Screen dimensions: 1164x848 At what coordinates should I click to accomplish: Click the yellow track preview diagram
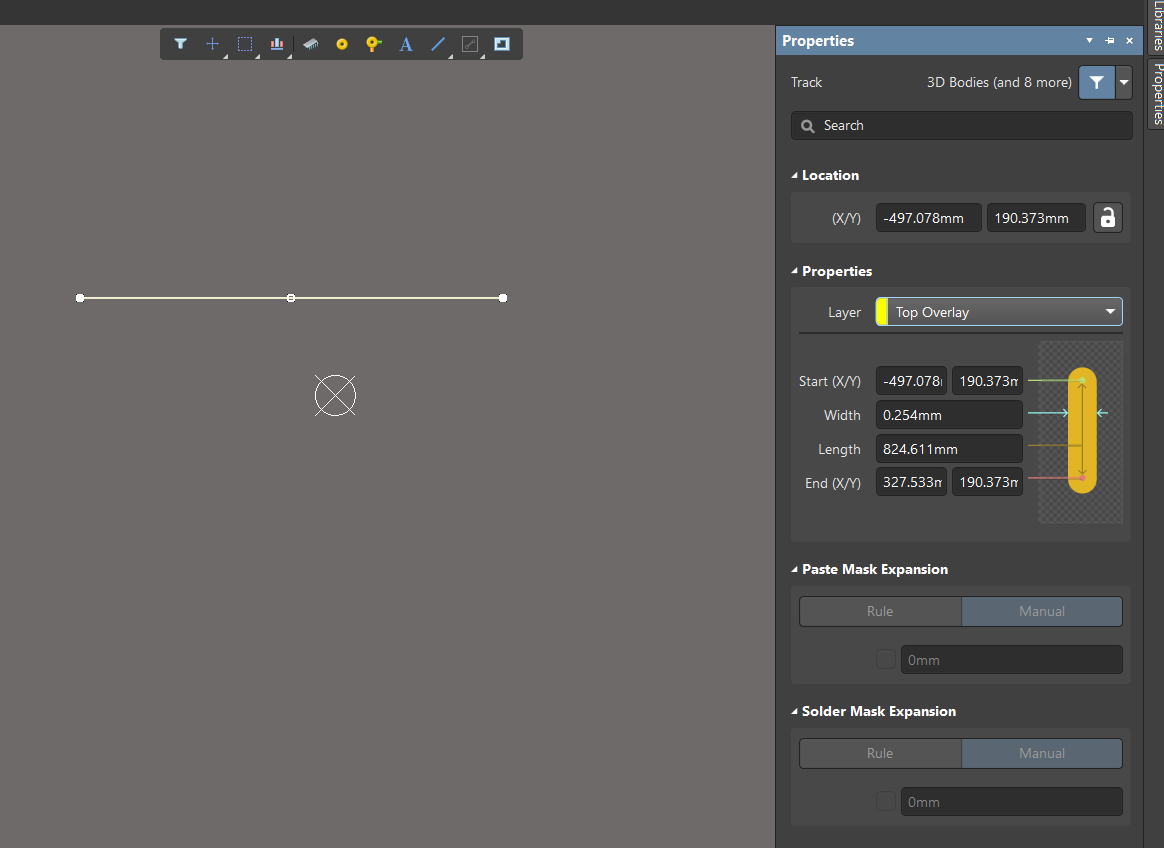coord(1081,431)
